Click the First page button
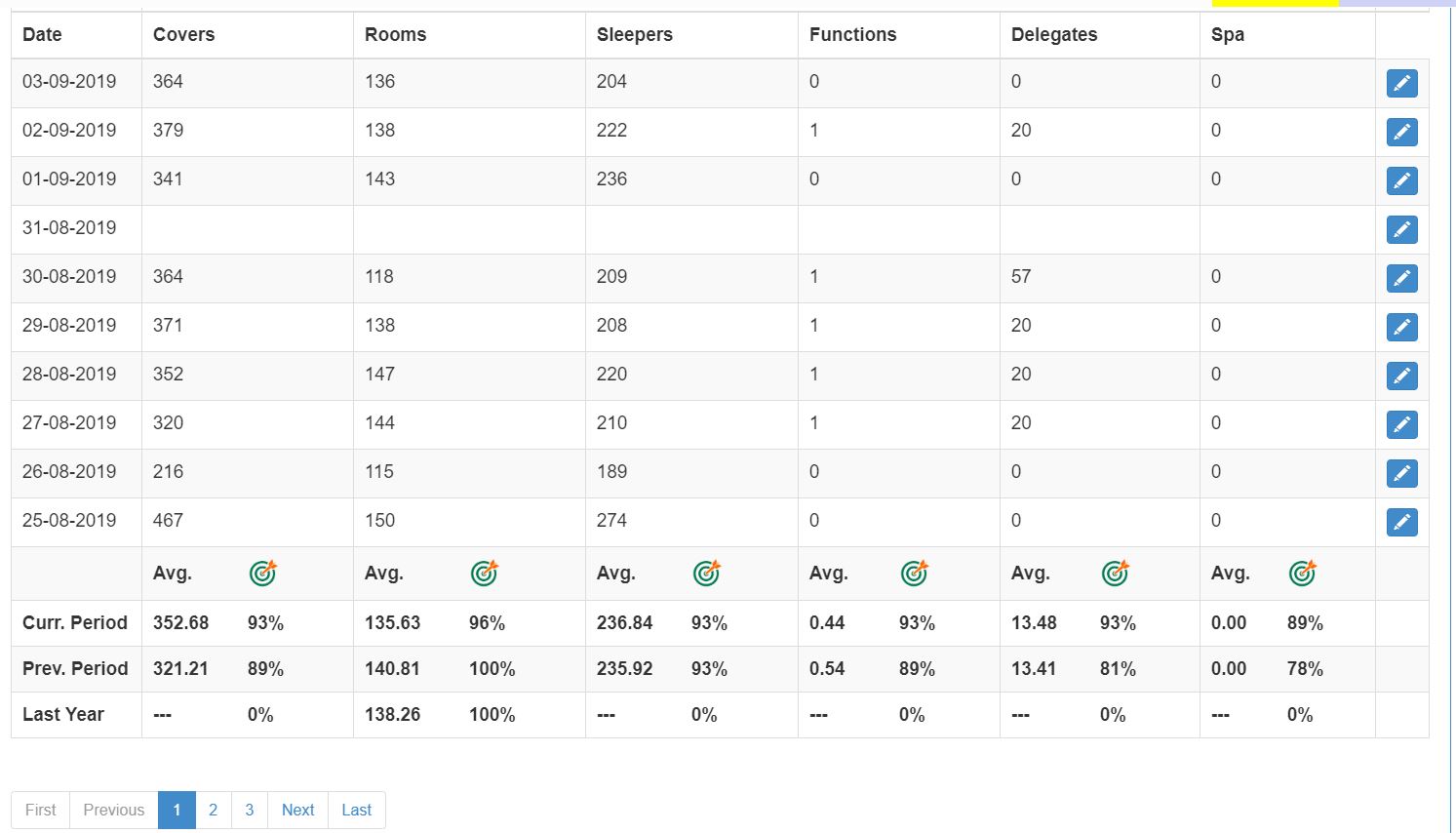Image resolution: width=1456 pixels, height=833 pixels. coord(41,810)
